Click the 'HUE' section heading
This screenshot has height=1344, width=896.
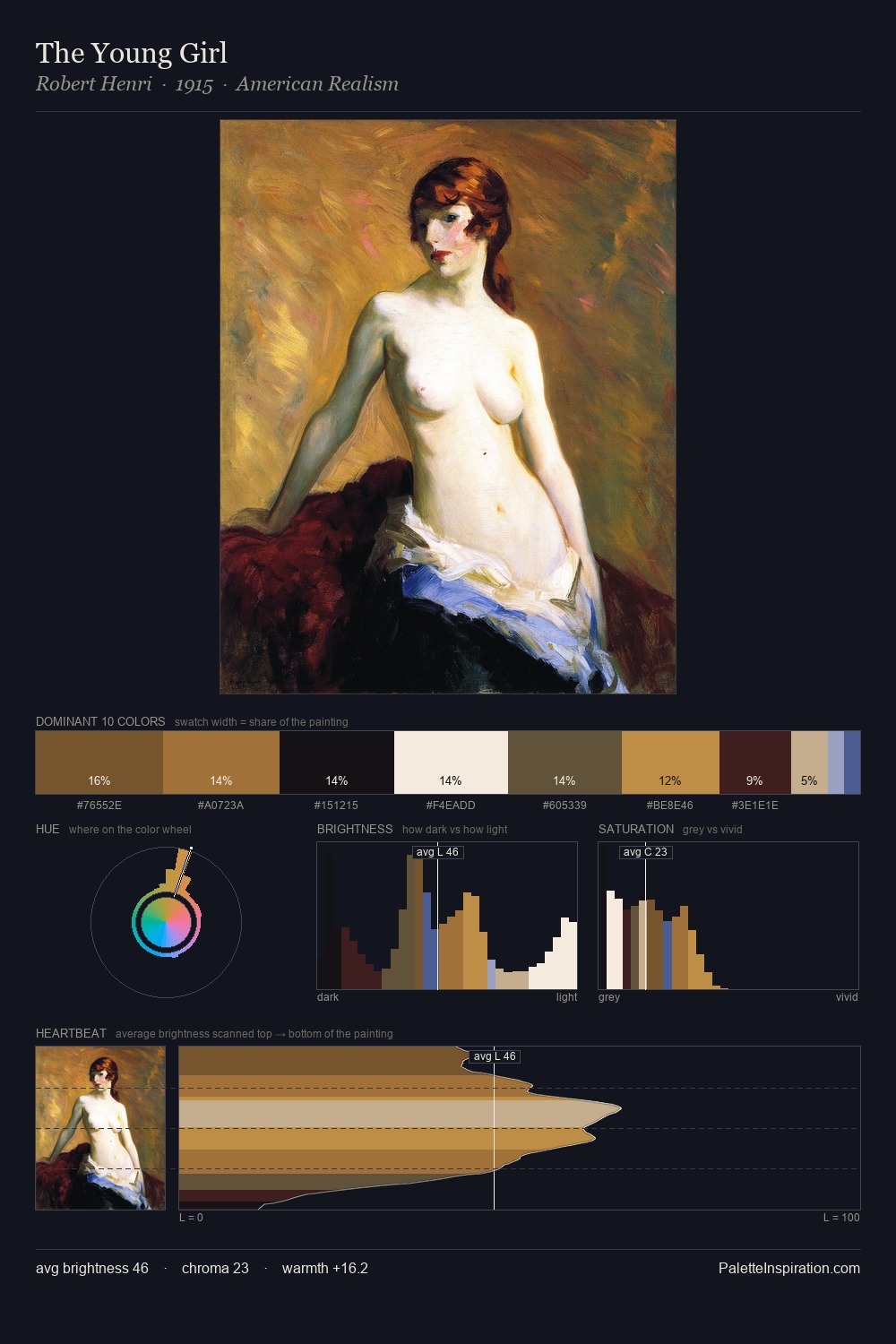47,829
